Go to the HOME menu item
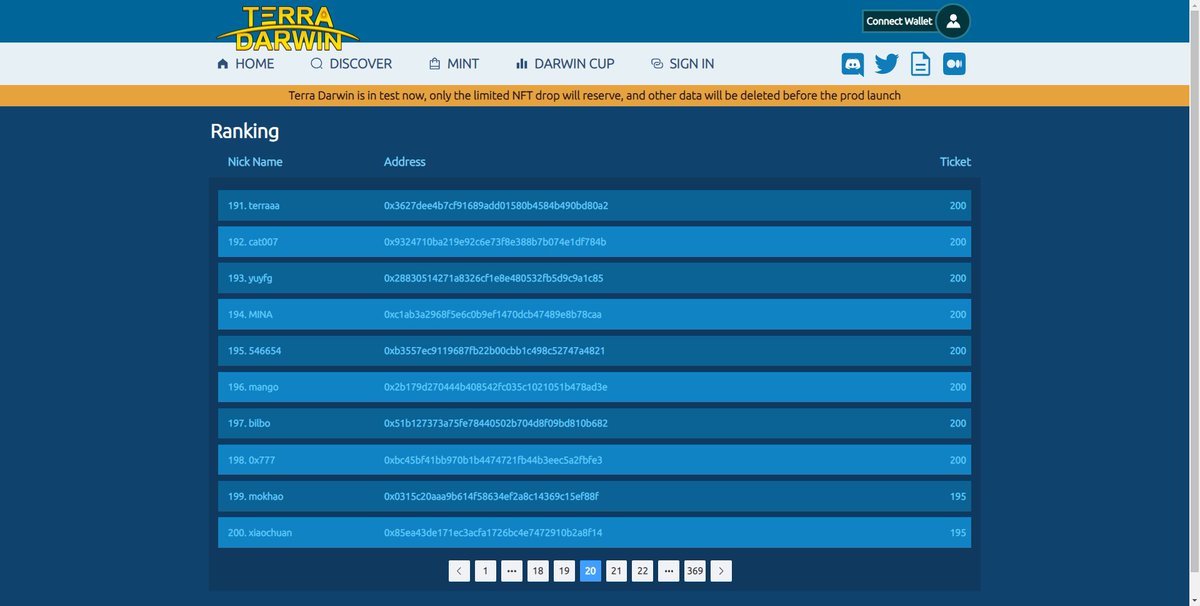The image size is (1200, 606). pyautogui.click(x=245, y=64)
